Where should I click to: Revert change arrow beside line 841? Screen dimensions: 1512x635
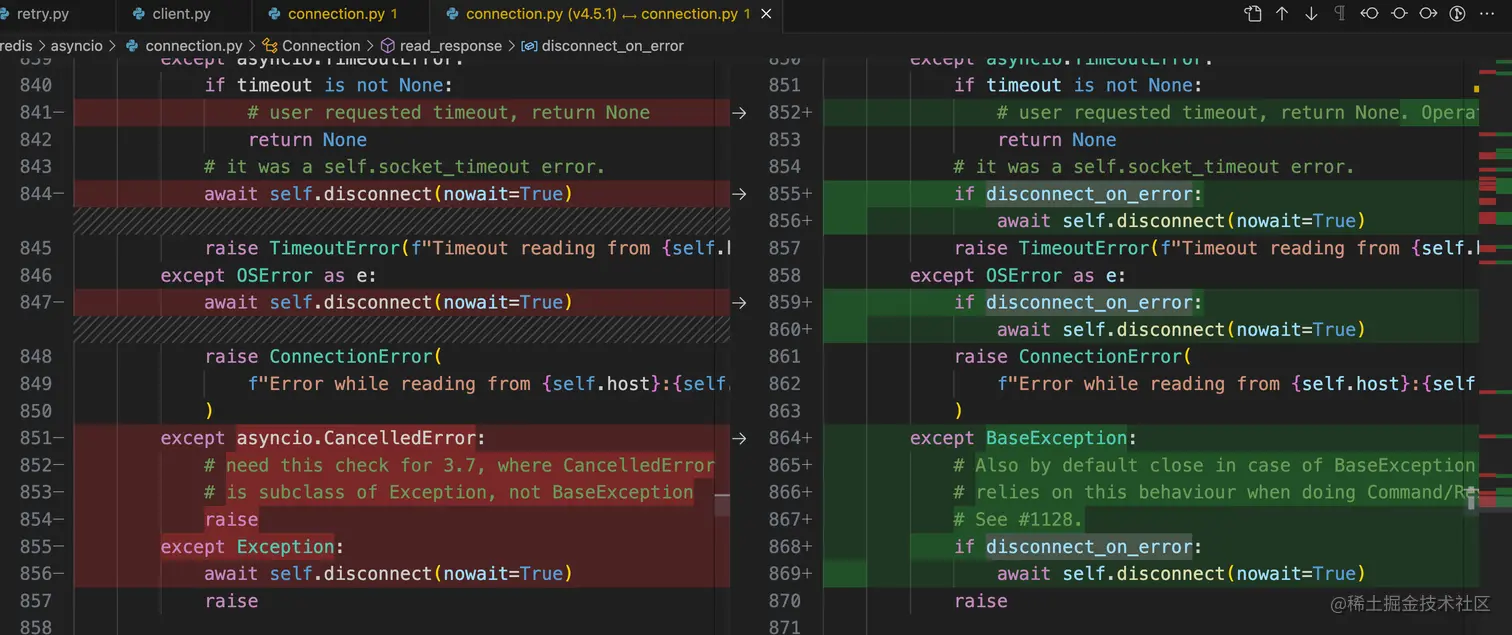(x=739, y=113)
